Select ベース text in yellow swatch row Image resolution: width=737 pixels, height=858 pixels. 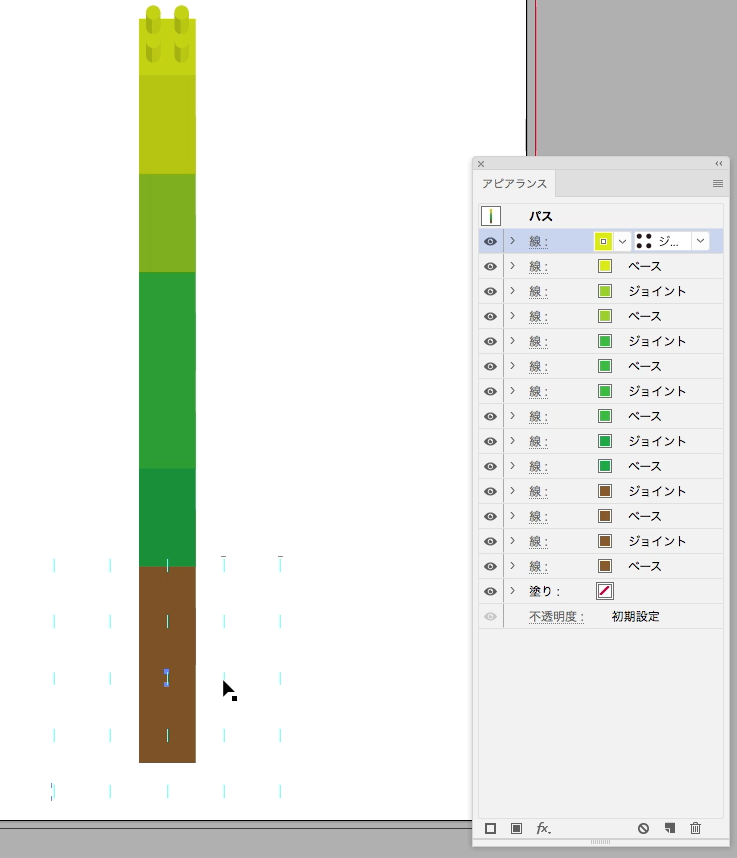[x=645, y=266]
